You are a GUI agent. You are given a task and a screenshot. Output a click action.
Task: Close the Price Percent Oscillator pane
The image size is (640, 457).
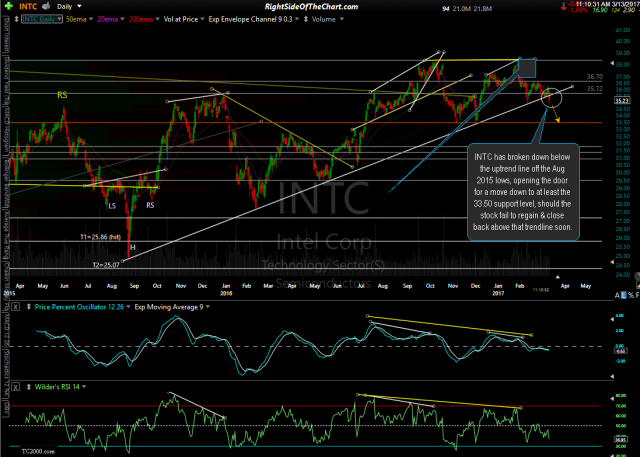[15, 306]
